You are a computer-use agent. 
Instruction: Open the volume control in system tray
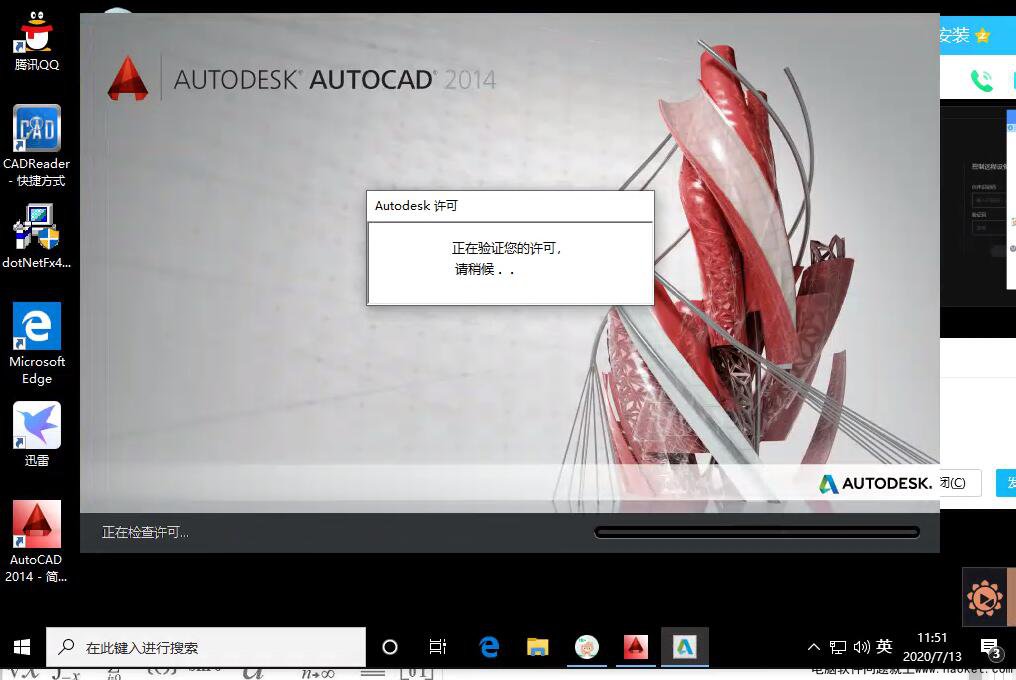[x=862, y=647]
